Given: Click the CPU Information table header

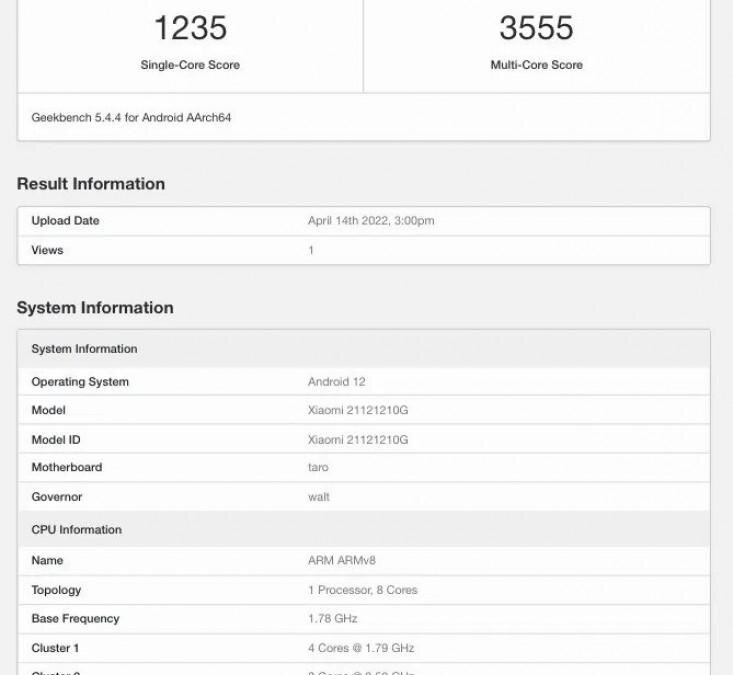Looking at the screenshot, I should [x=76, y=530].
